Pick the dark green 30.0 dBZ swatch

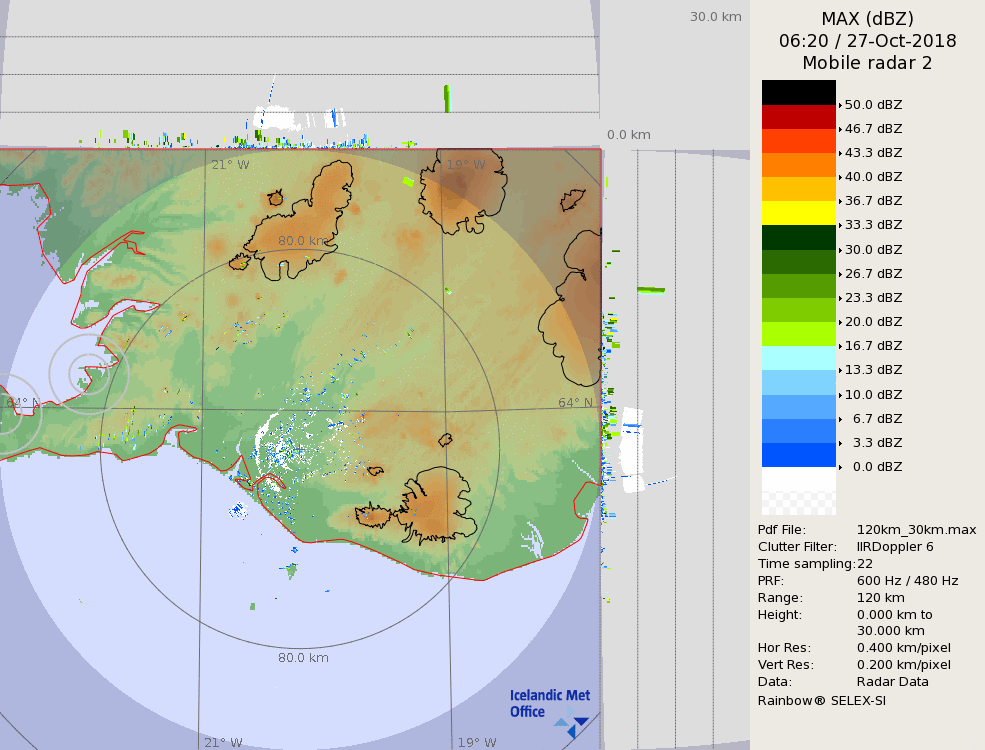click(x=798, y=237)
